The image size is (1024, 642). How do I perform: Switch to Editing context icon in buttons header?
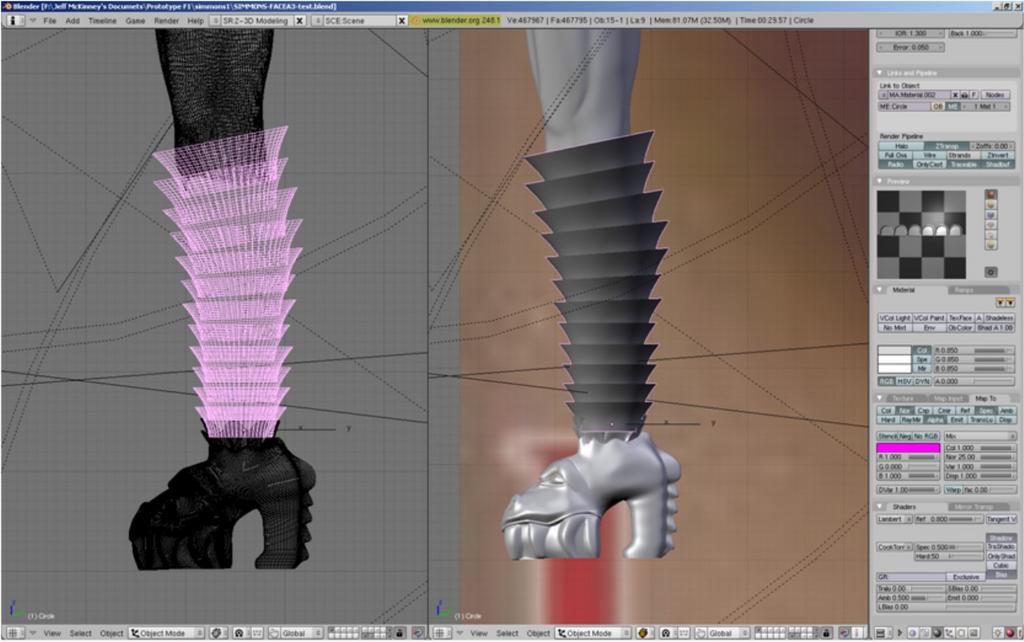pyautogui.click(x=961, y=633)
